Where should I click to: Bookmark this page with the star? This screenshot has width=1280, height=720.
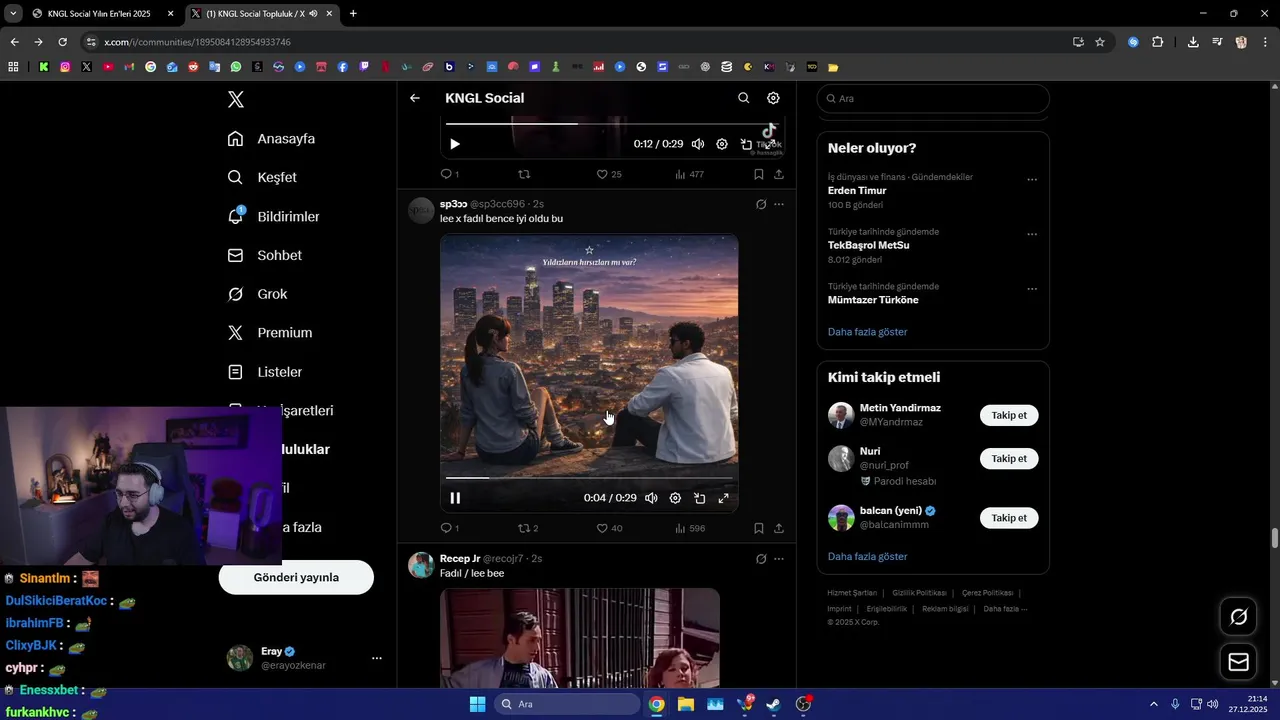(1100, 42)
